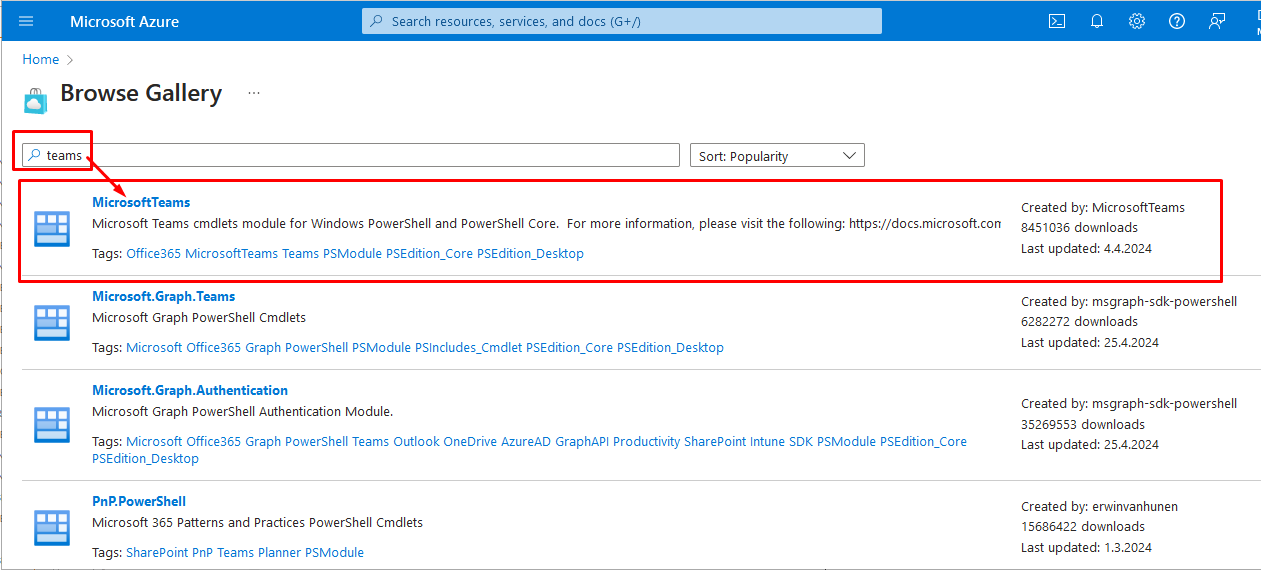Open the feedback icon in header
Screen dimensions: 1261x570
(1217, 21)
